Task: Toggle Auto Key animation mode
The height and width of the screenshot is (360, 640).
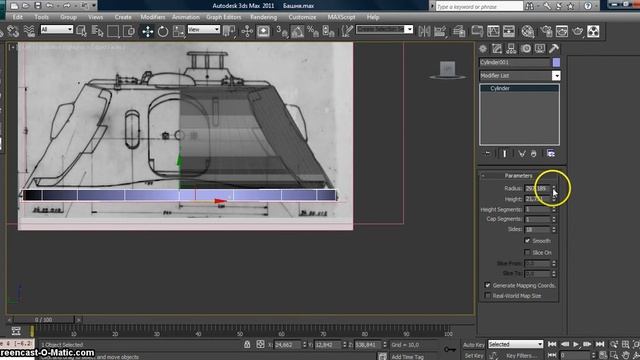Action: (x=473, y=345)
